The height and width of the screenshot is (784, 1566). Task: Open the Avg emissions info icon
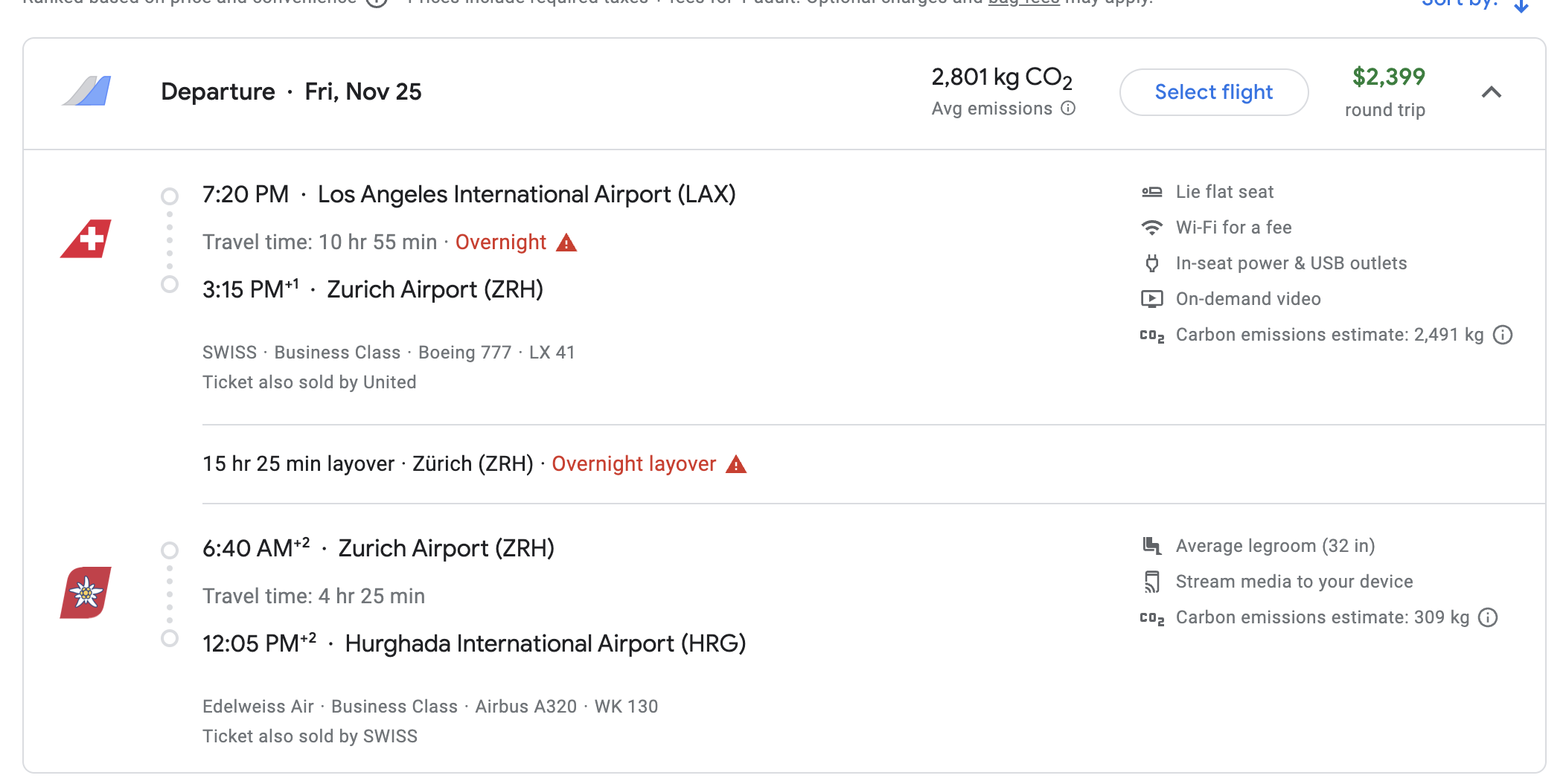(x=1068, y=109)
